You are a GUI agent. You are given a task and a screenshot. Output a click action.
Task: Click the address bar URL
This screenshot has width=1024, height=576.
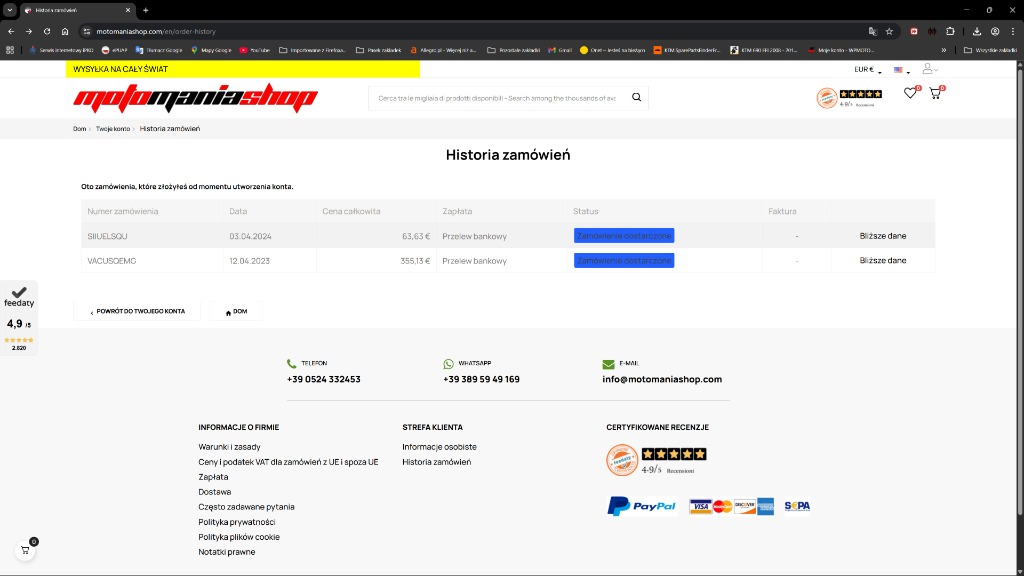coord(155,31)
